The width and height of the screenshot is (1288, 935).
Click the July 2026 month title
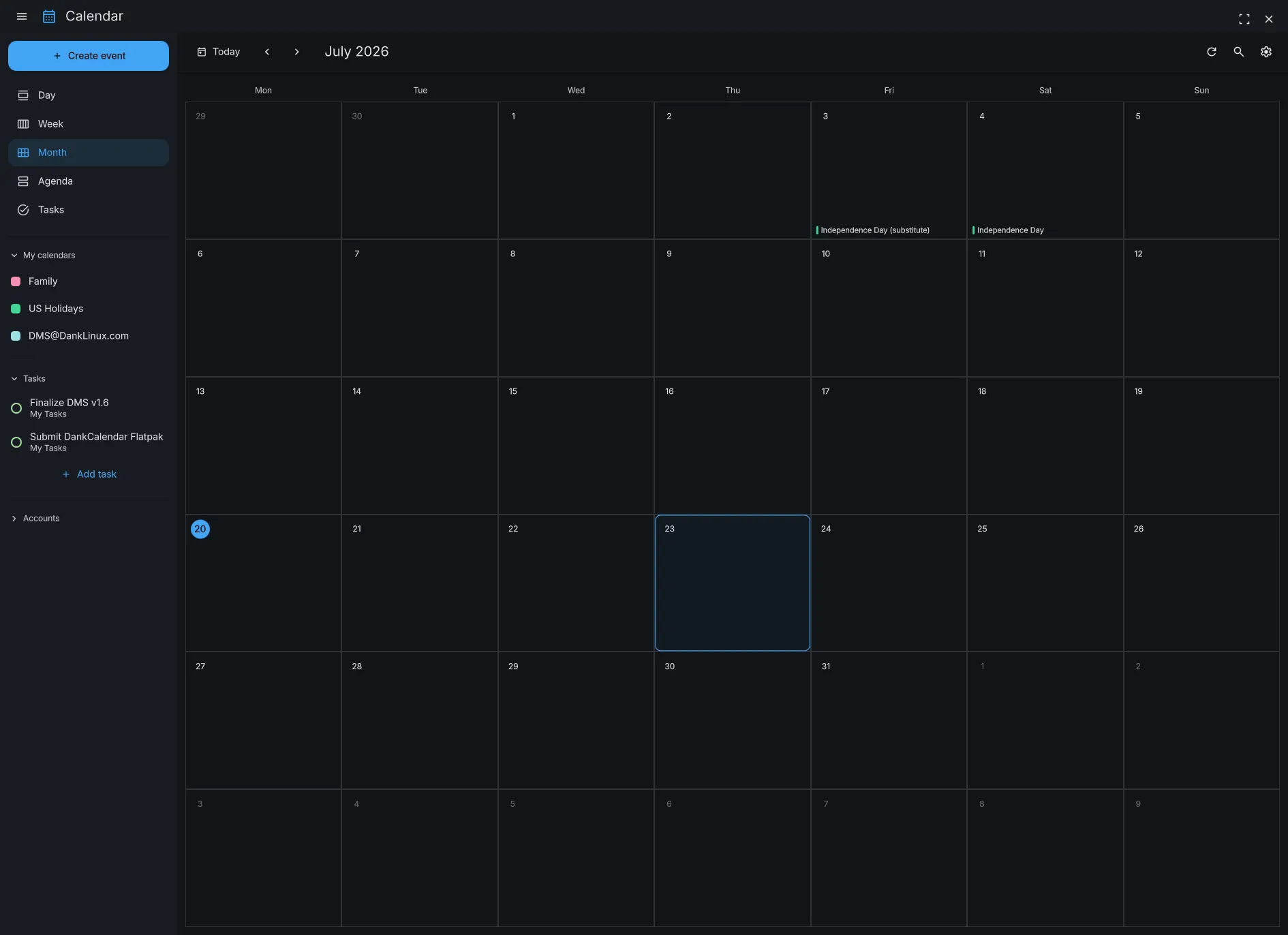[x=356, y=52]
